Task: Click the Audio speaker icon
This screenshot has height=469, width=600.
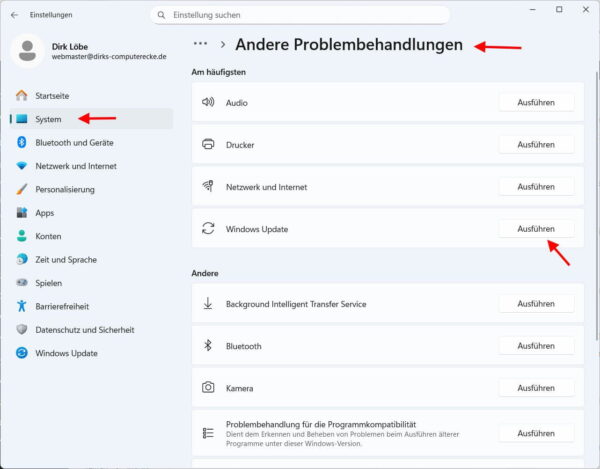Action: click(208, 102)
